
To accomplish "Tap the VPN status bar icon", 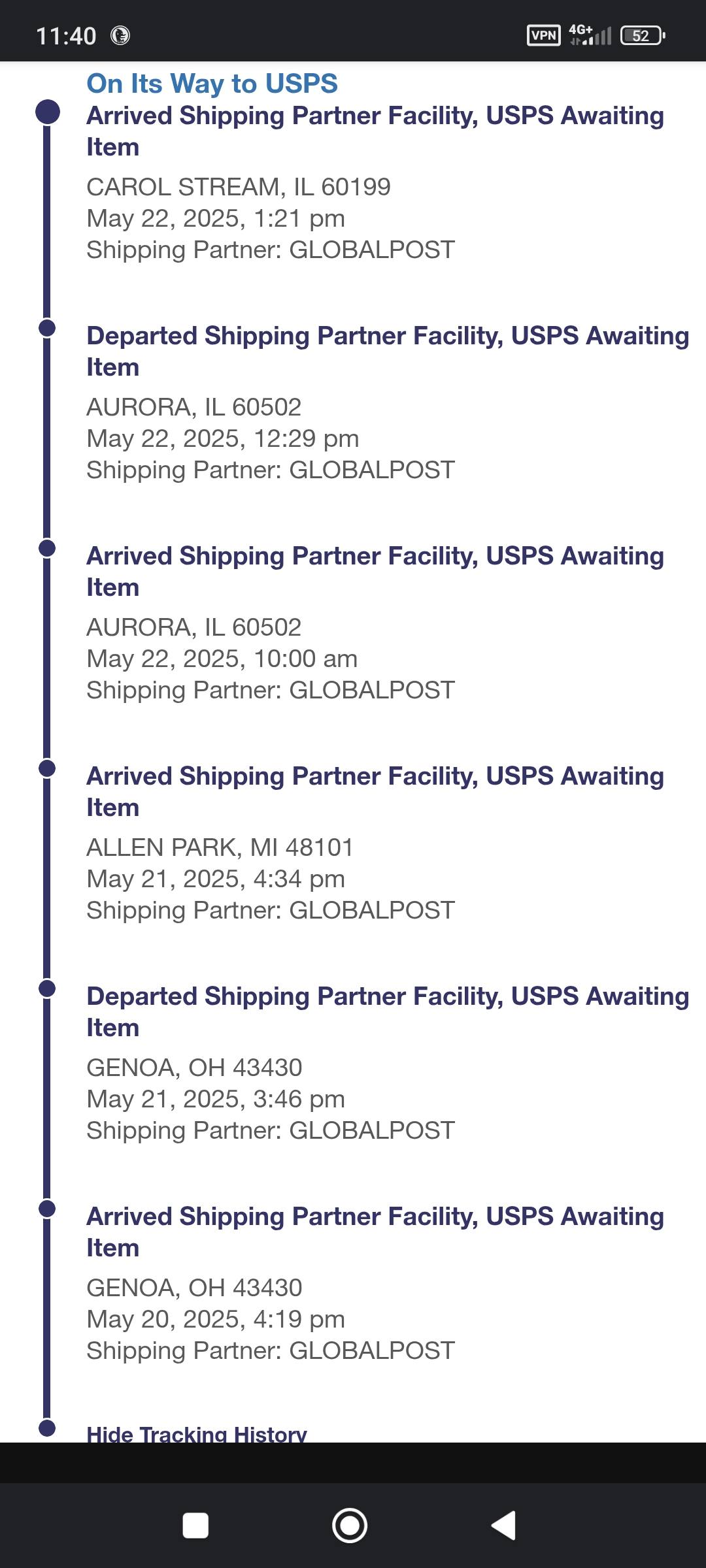I will 544,35.
